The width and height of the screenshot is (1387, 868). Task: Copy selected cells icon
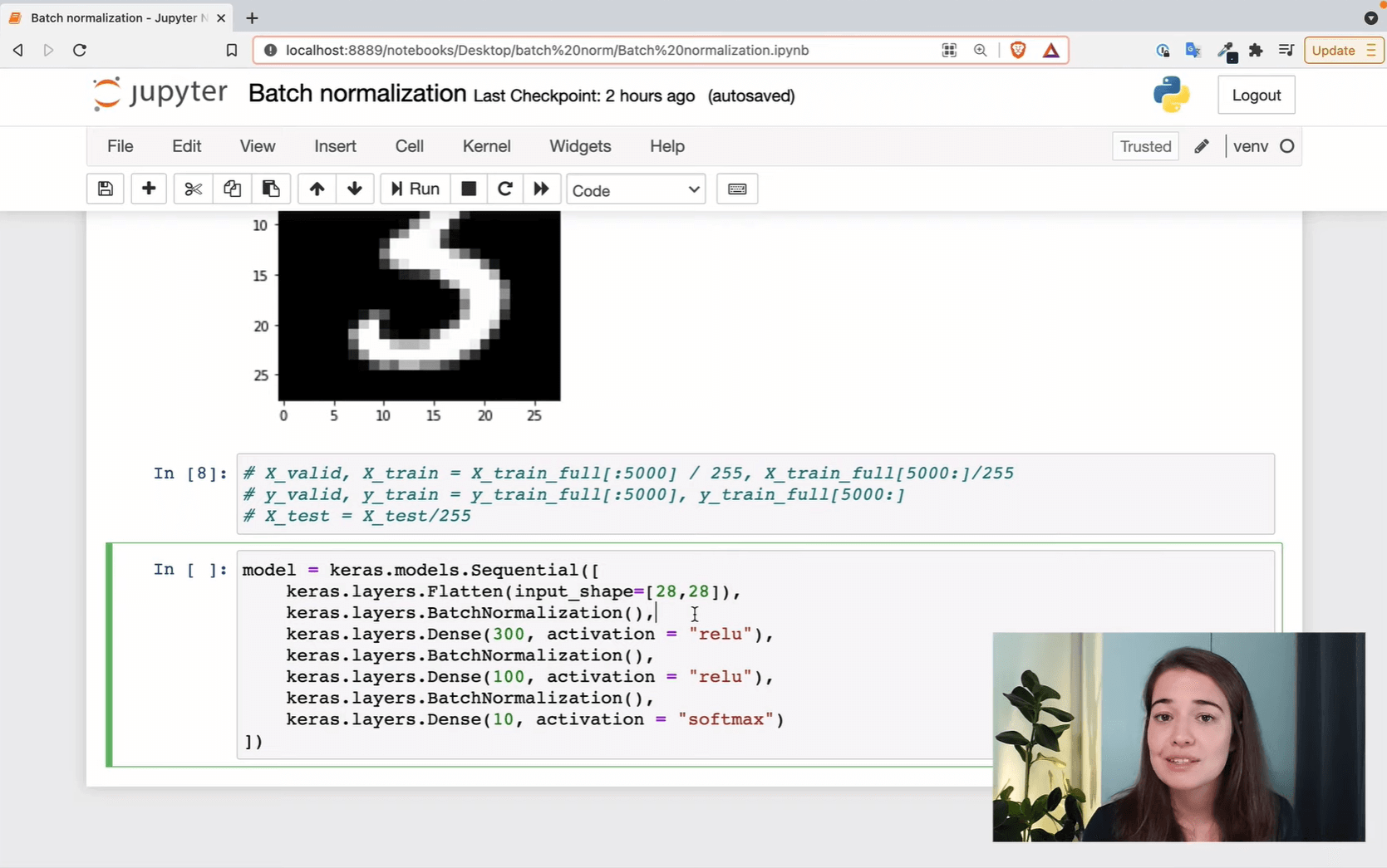[x=232, y=189]
